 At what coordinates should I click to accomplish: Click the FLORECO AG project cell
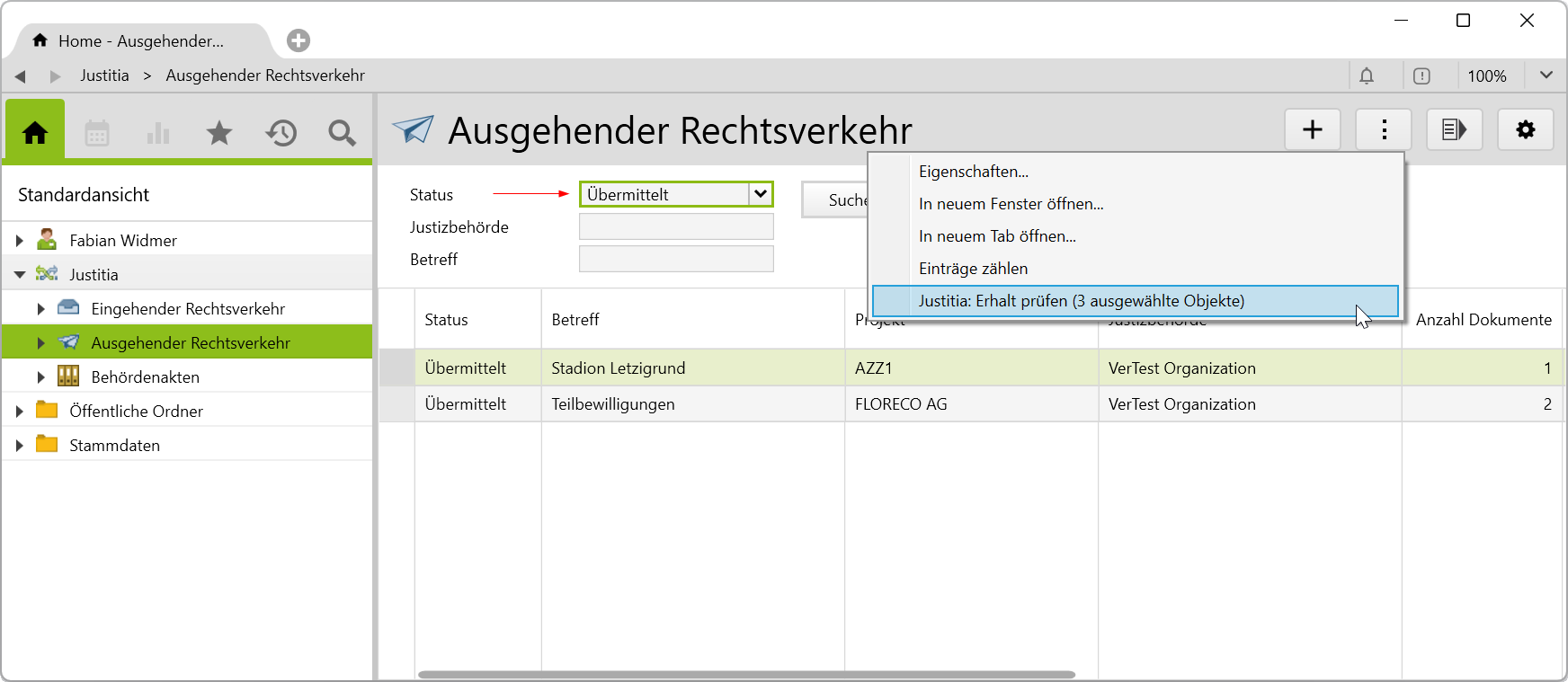971,403
